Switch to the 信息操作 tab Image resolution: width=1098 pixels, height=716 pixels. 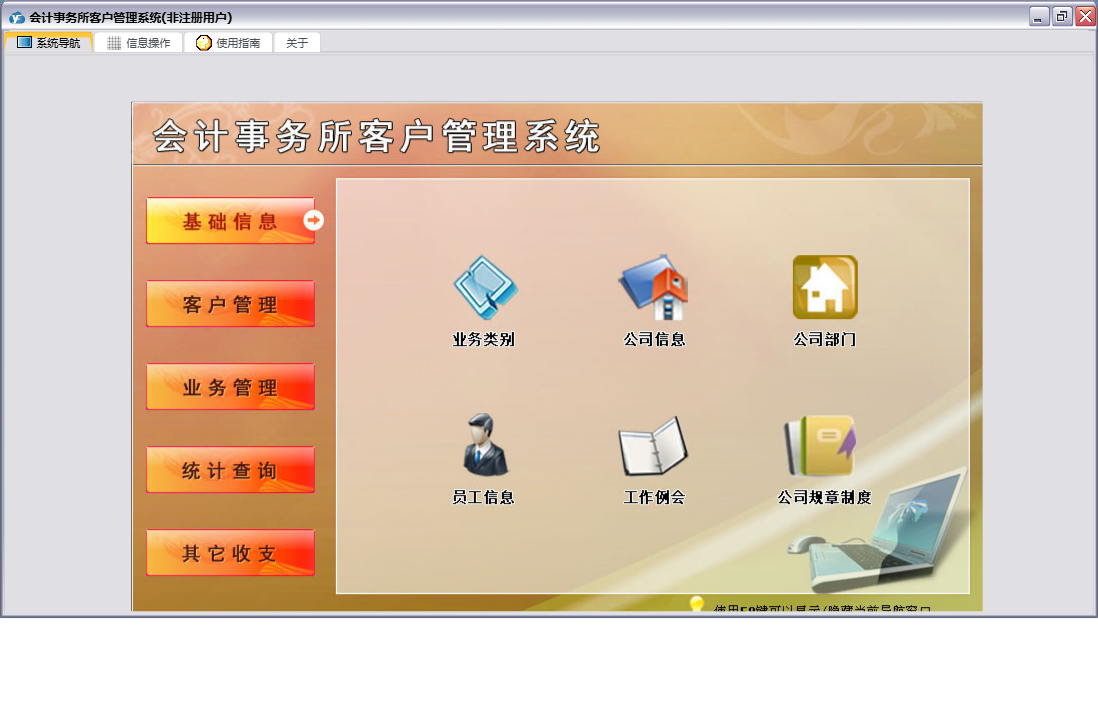[x=139, y=43]
